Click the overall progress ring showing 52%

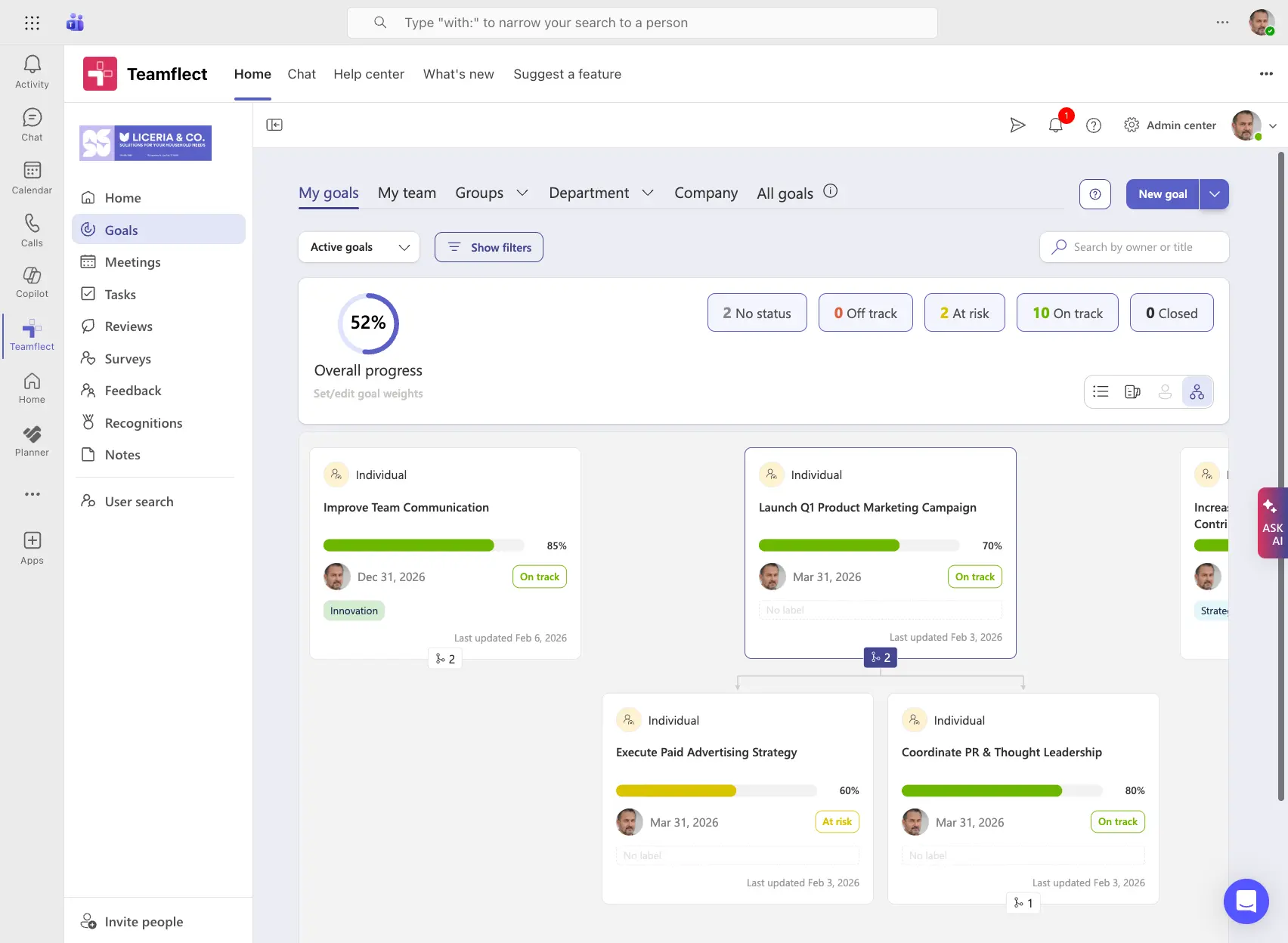(x=368, y=323)
